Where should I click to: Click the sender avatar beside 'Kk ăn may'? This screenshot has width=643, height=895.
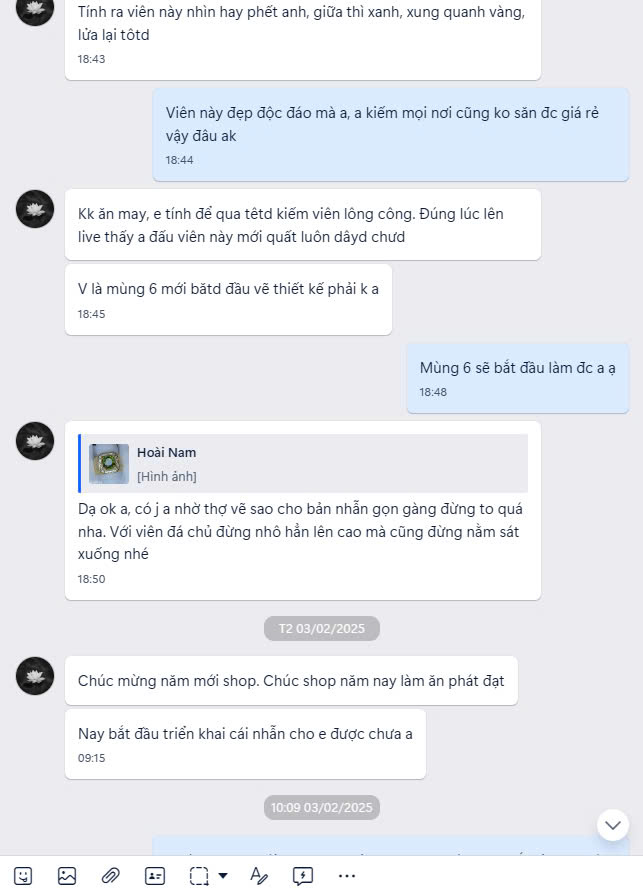[x=35, y=209]
